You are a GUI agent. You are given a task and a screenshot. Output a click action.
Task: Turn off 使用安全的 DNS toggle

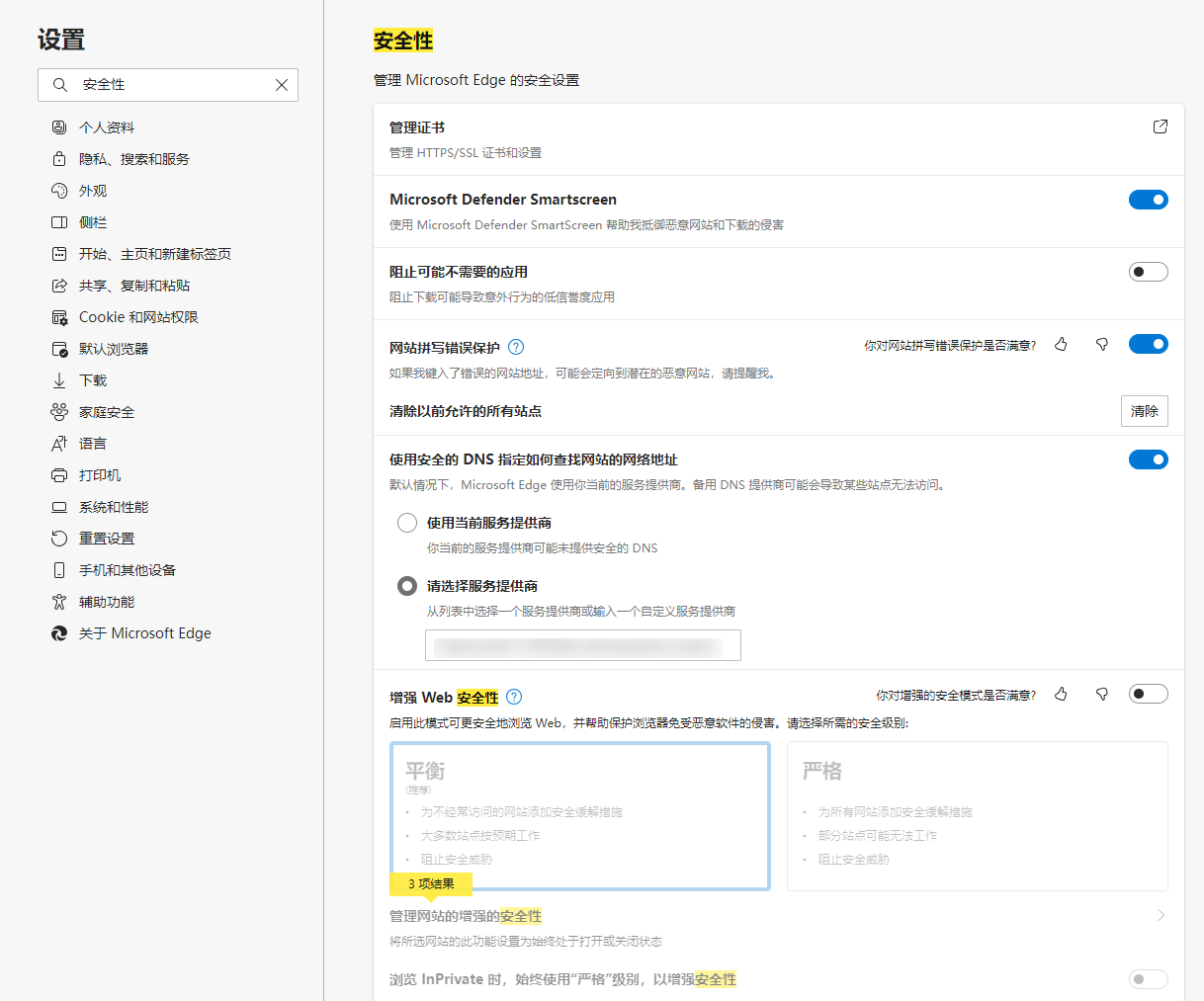(x=1149, y=459)
